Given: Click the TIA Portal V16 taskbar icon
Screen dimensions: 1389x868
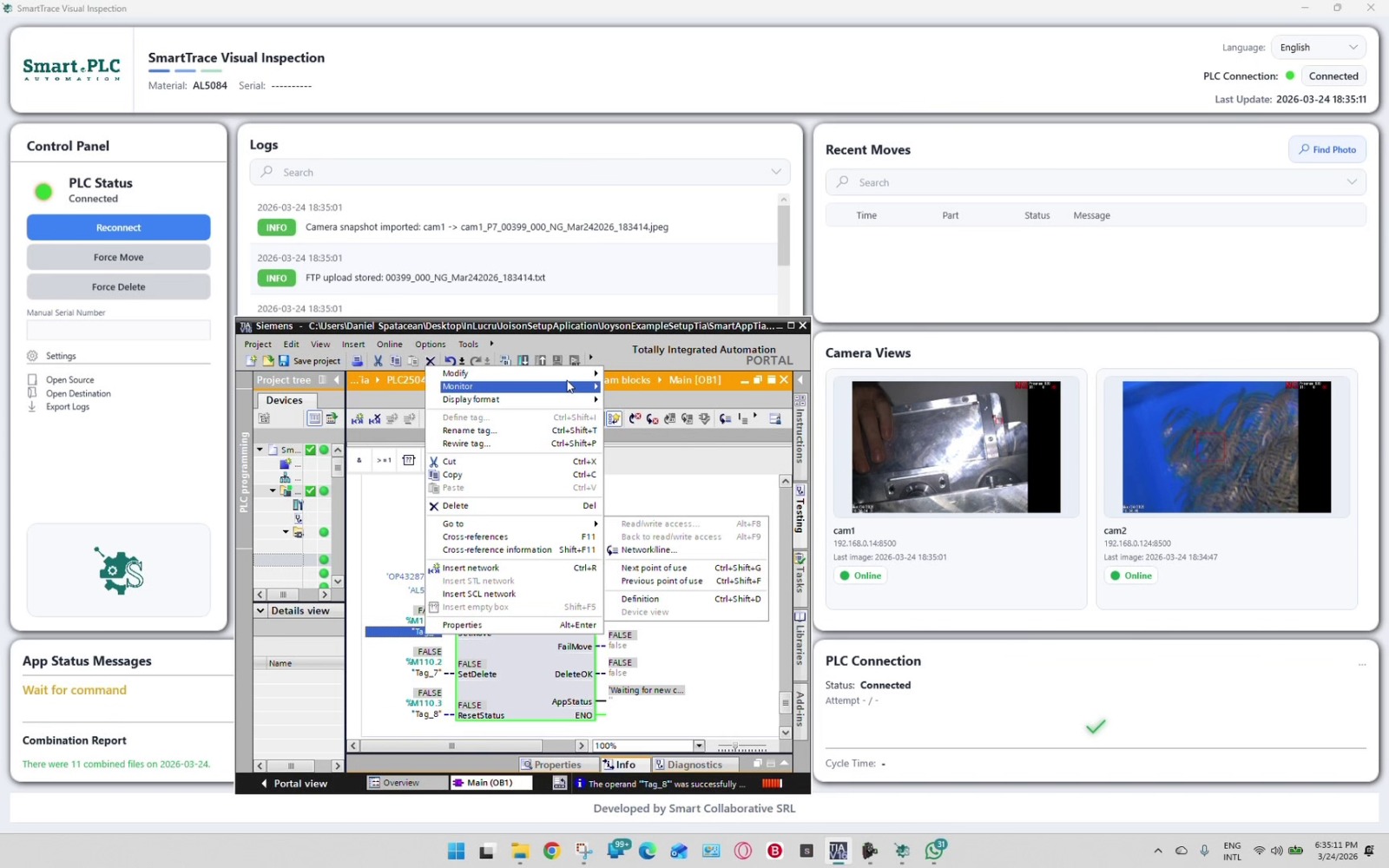Looking at the screenshot, I should [x=838, y=851].
